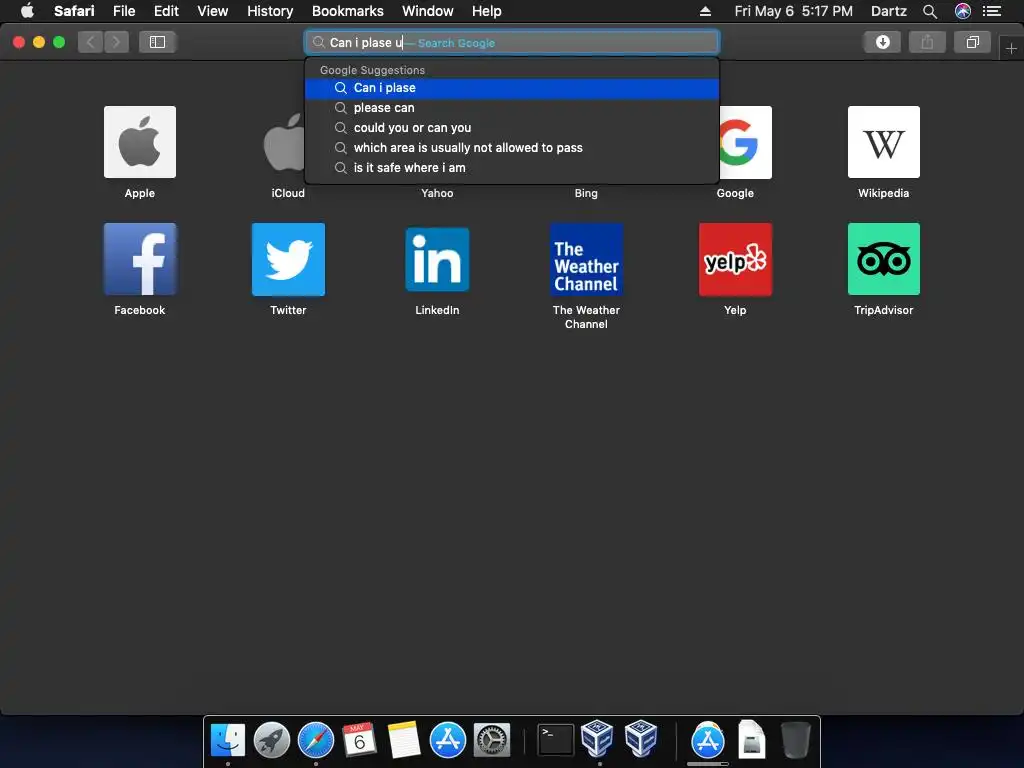
Task: Open the View menu
Action: (213, 11)
